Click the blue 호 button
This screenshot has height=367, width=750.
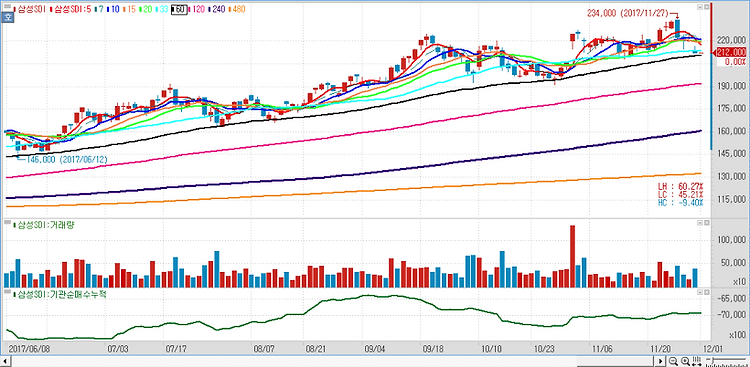point(8,18)
